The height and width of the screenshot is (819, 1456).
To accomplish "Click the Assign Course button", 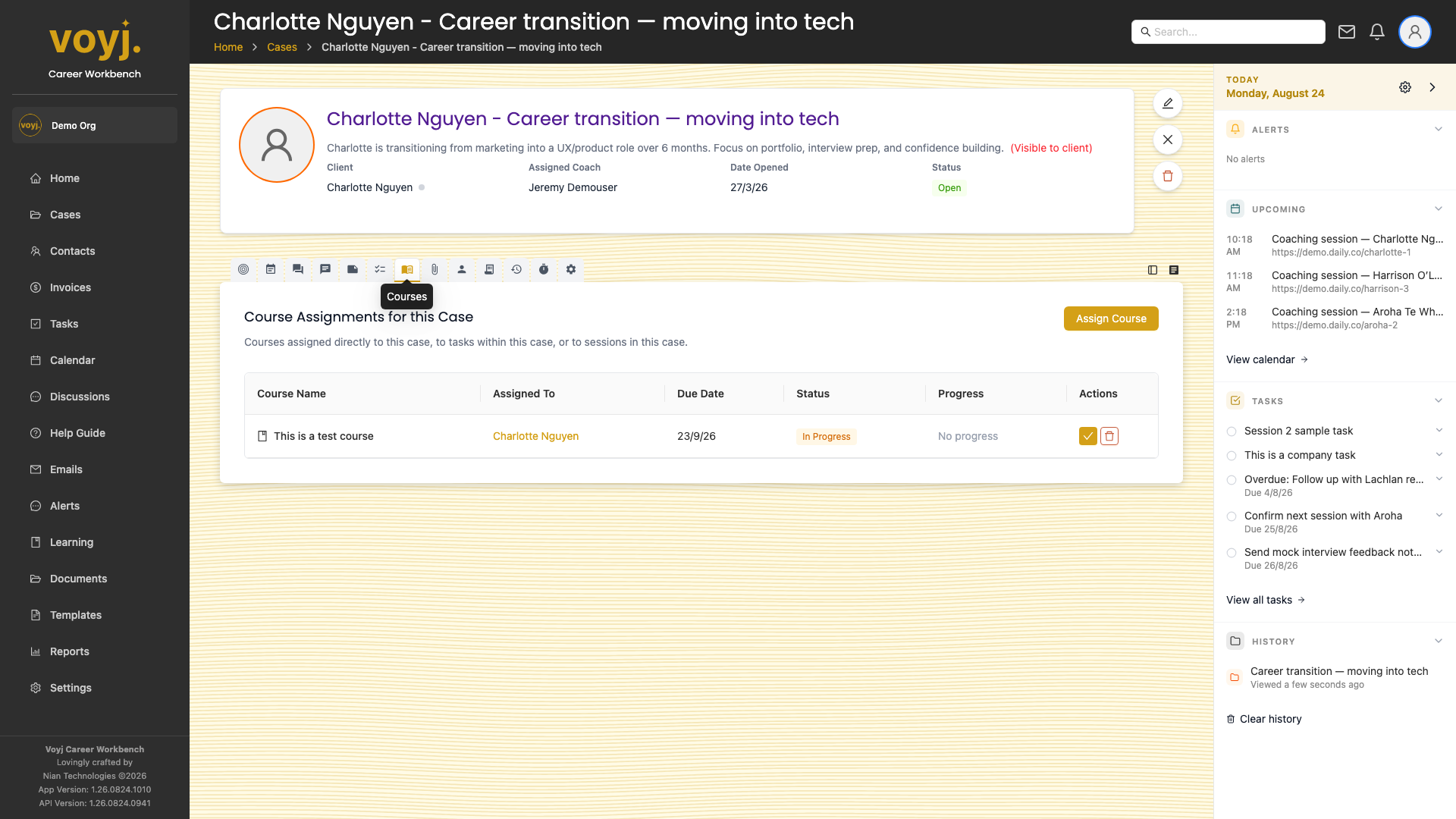I will 1111,318.
